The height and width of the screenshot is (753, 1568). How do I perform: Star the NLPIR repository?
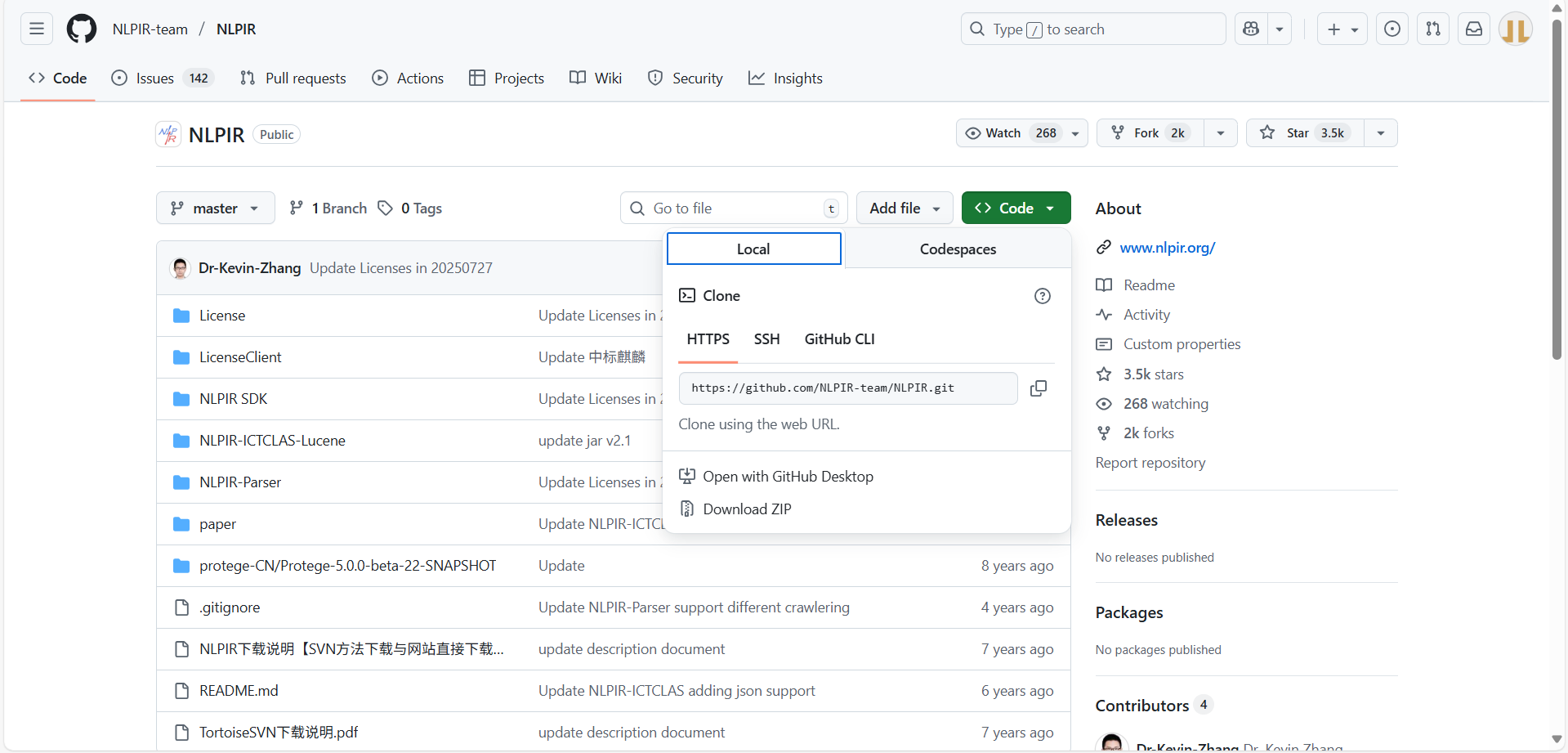1305,133
